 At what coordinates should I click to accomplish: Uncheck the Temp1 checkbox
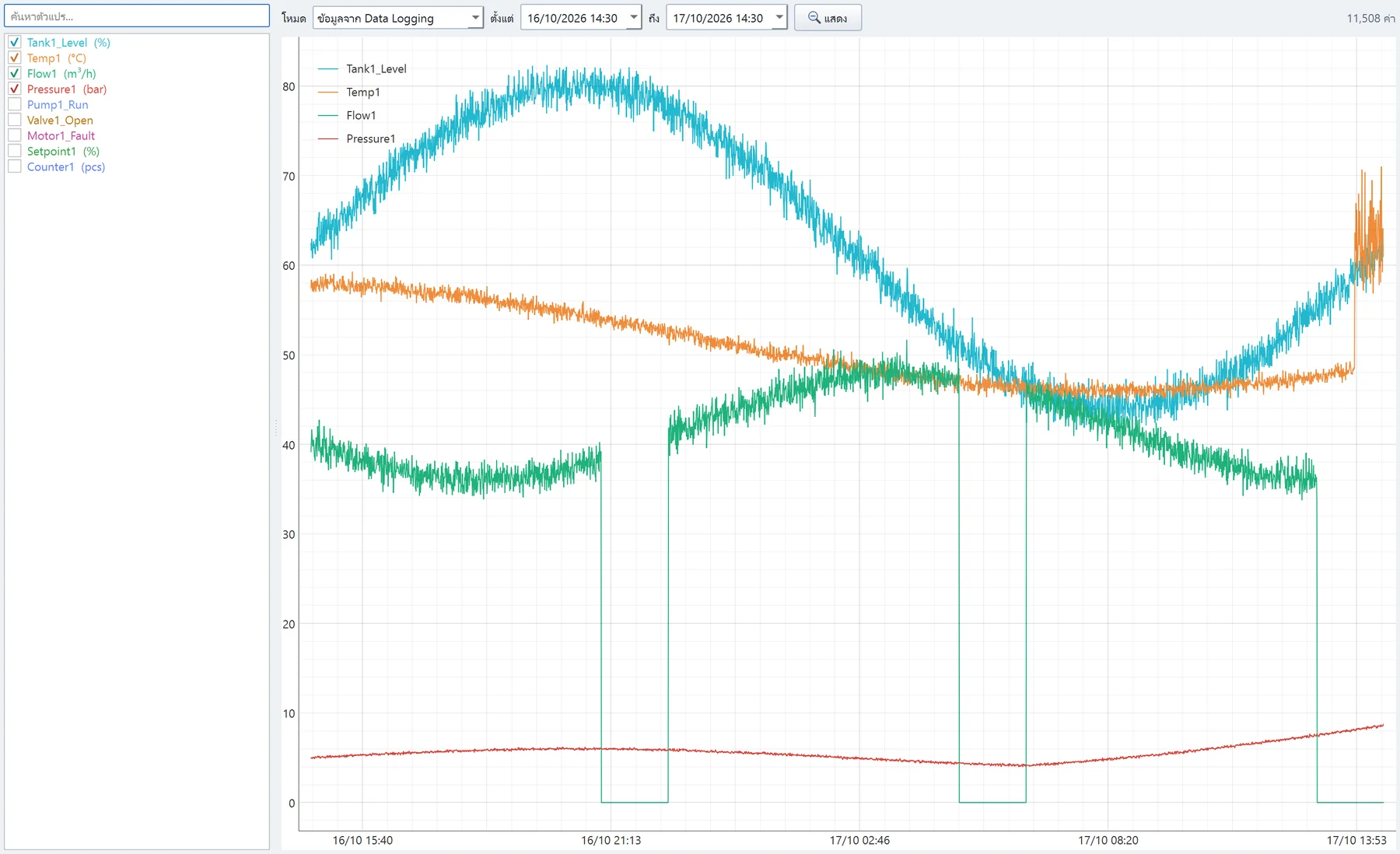[x=15, y=58]
